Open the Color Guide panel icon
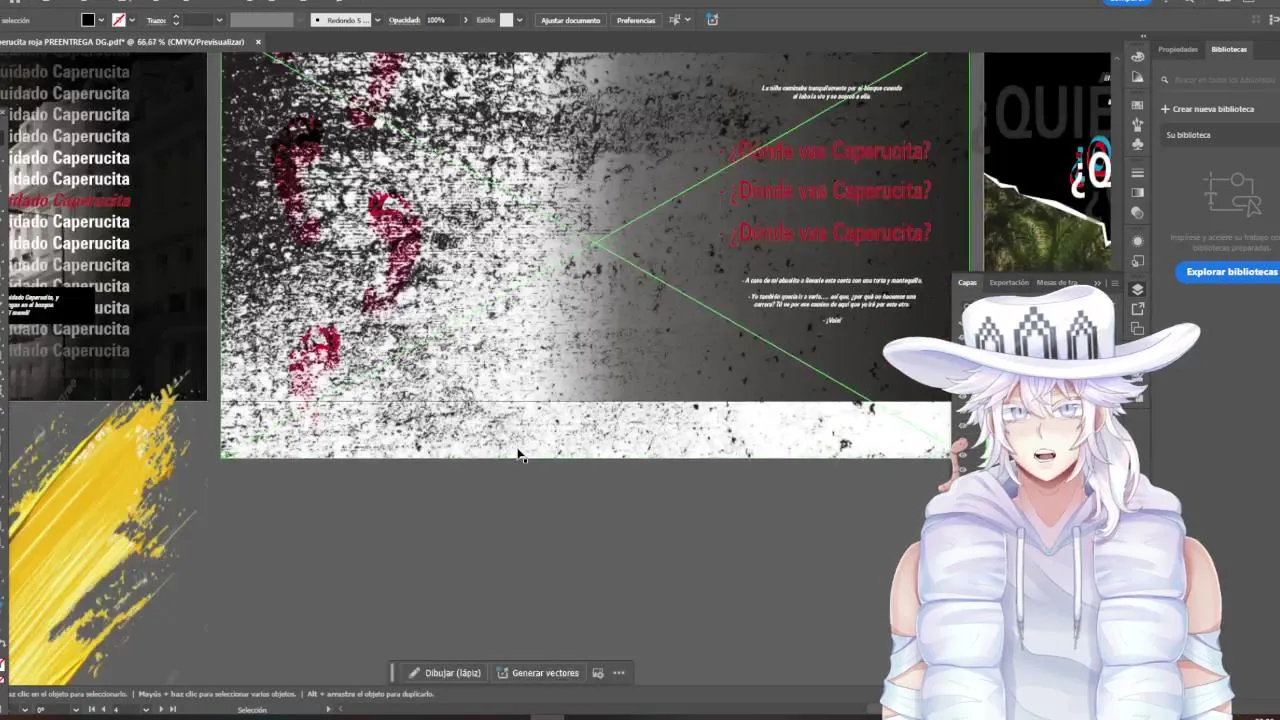 coord(1137,79)
